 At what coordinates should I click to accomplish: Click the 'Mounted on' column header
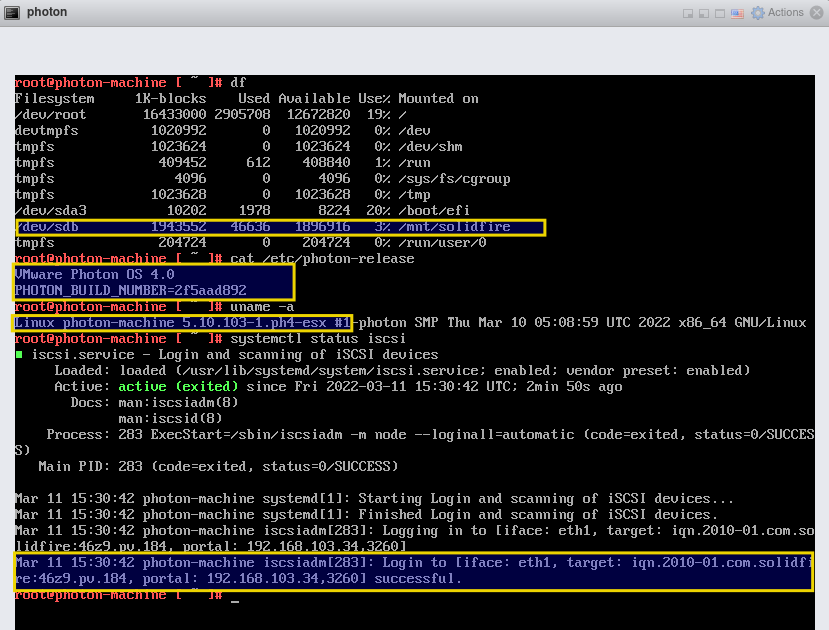(438, 99)
